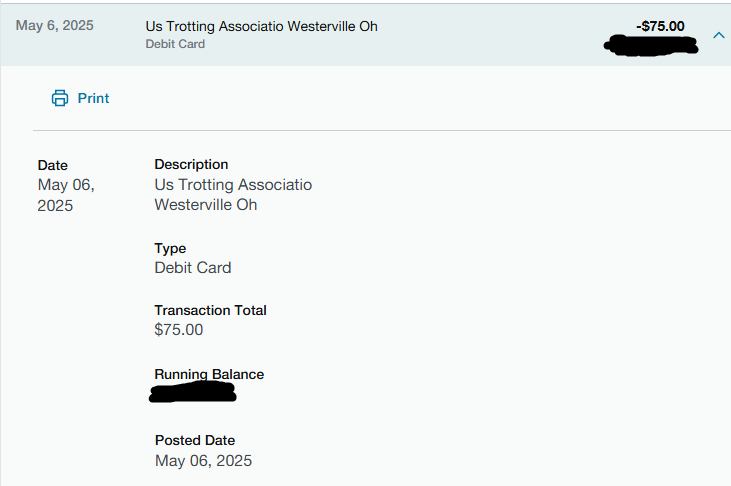Select the May 06, 2025 value under Posted Date
731x486 pixels.
click(x=203, y=461)
